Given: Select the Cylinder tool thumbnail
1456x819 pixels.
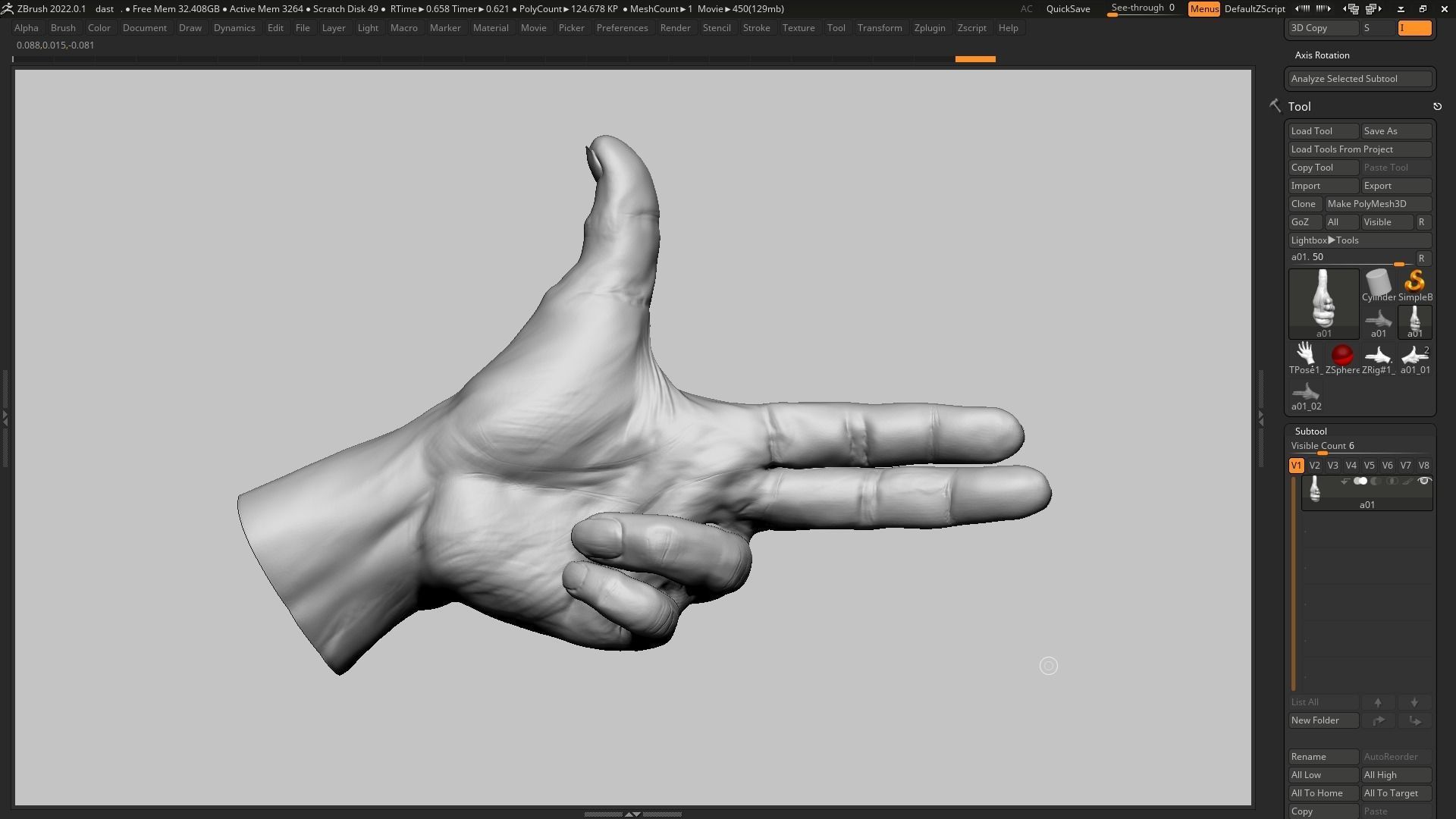Looking at the screenshot, I should pyautogui.click(x=1378, y=286).
